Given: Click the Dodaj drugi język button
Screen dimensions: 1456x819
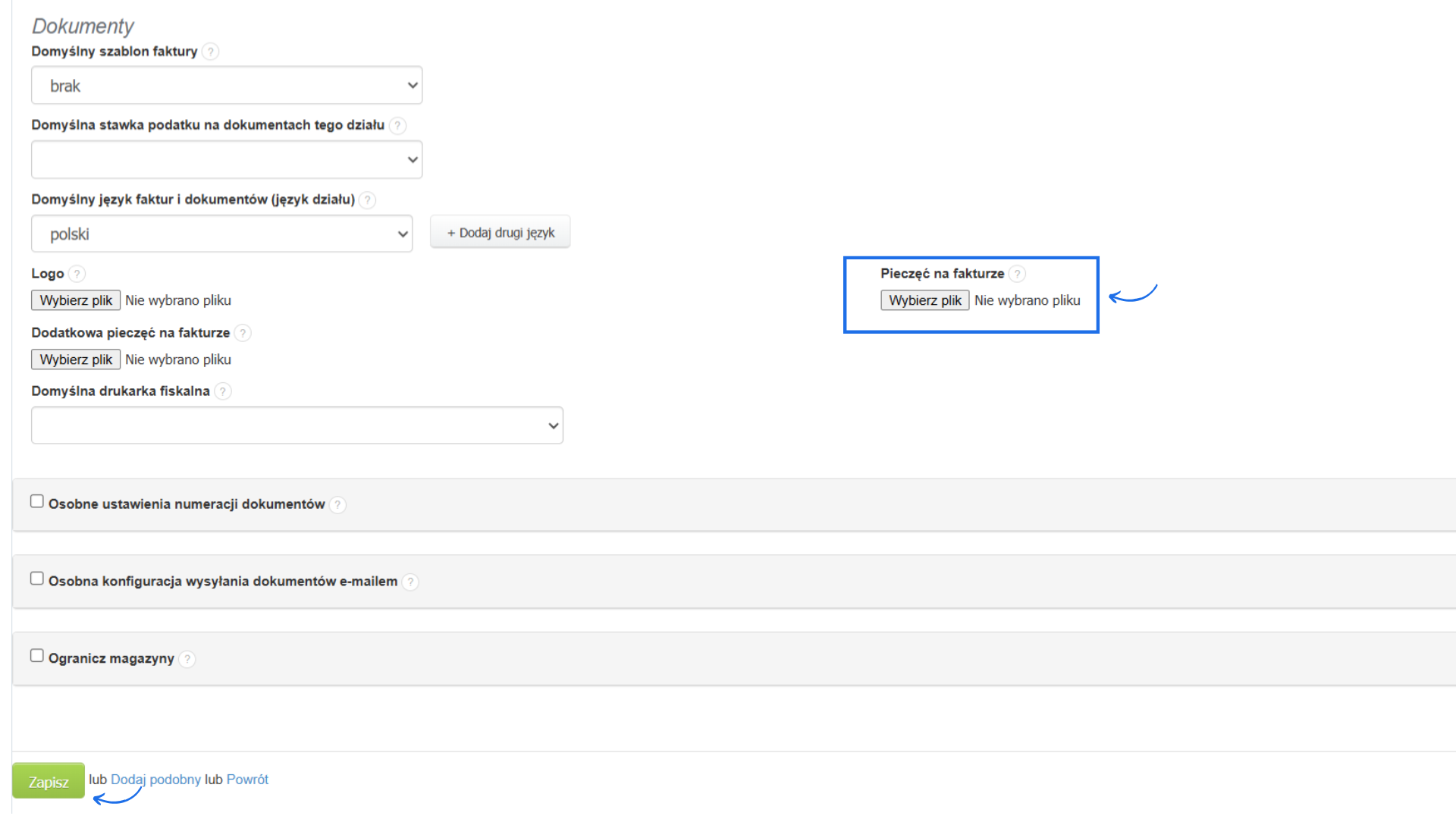Looking at the screenshot, I should (x=500, y=233).
